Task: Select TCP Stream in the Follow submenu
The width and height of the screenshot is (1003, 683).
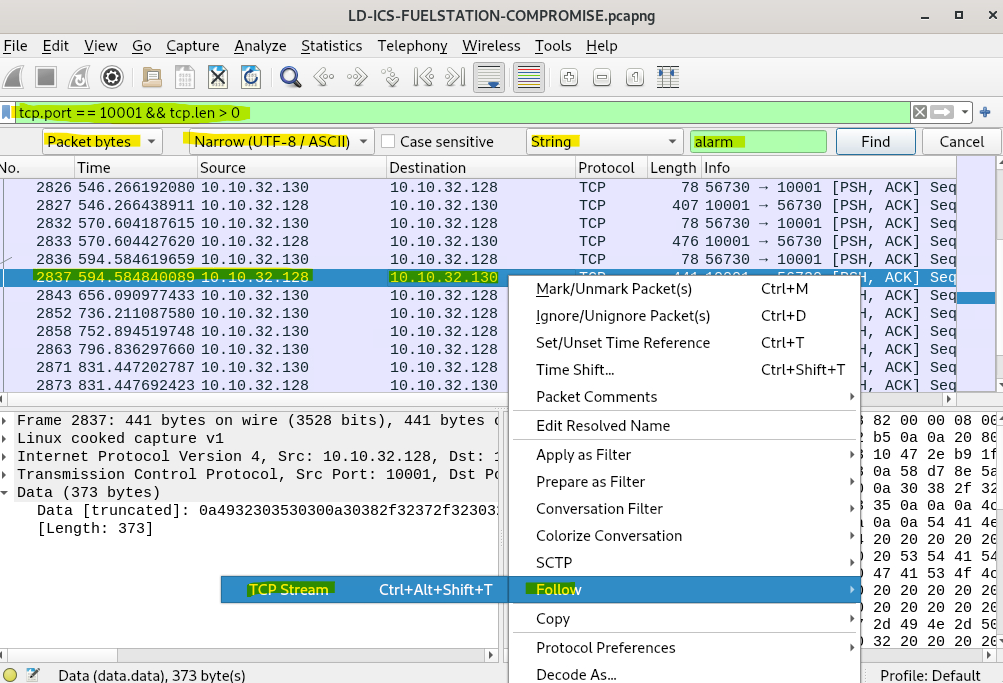Action: [x=289, y=590]
